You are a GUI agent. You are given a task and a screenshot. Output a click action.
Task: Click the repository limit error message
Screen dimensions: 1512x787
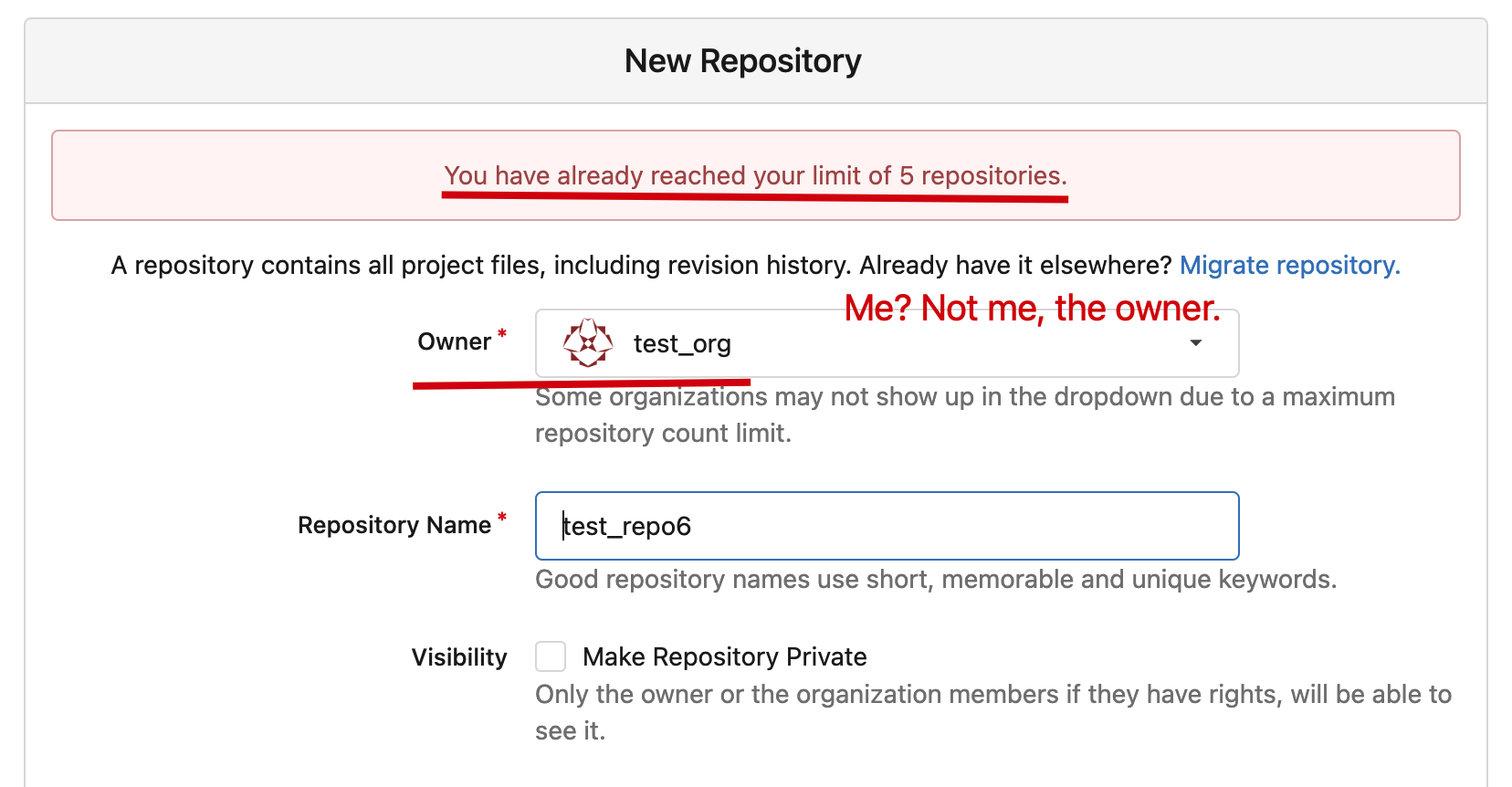[x=755, y=175]
